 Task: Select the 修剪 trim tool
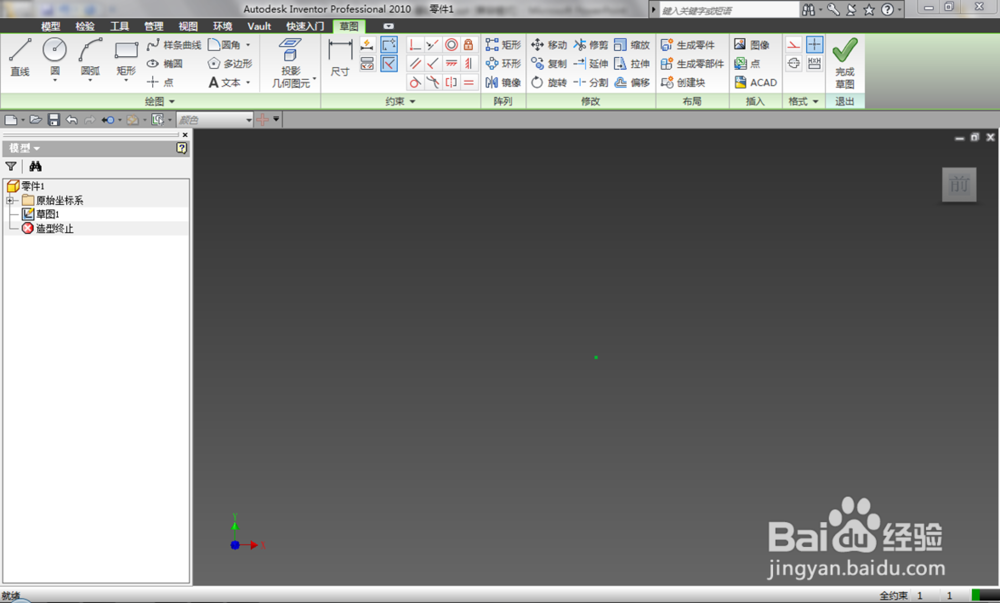[591, 45]
